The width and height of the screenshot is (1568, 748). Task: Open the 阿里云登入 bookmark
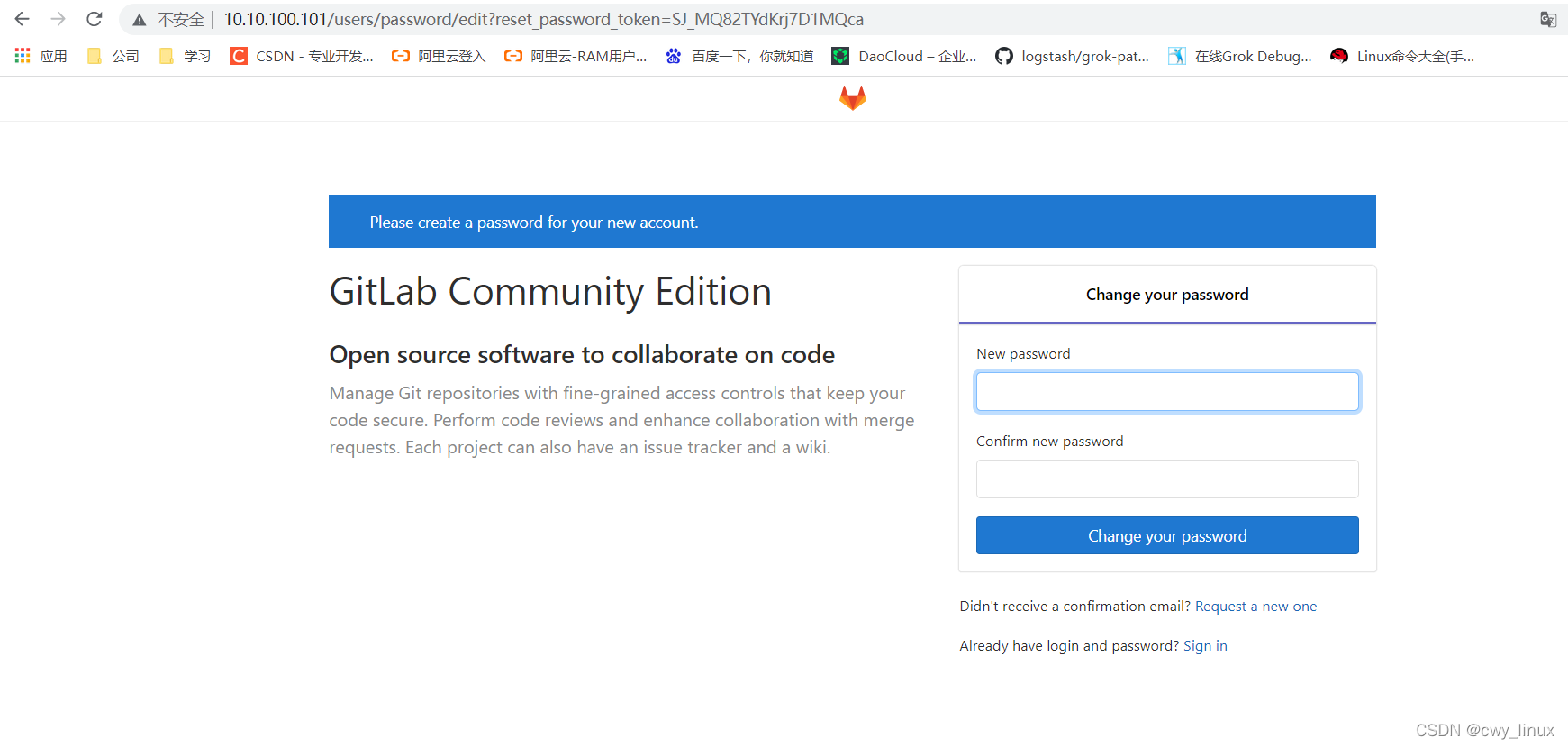[x=439, y=56]
